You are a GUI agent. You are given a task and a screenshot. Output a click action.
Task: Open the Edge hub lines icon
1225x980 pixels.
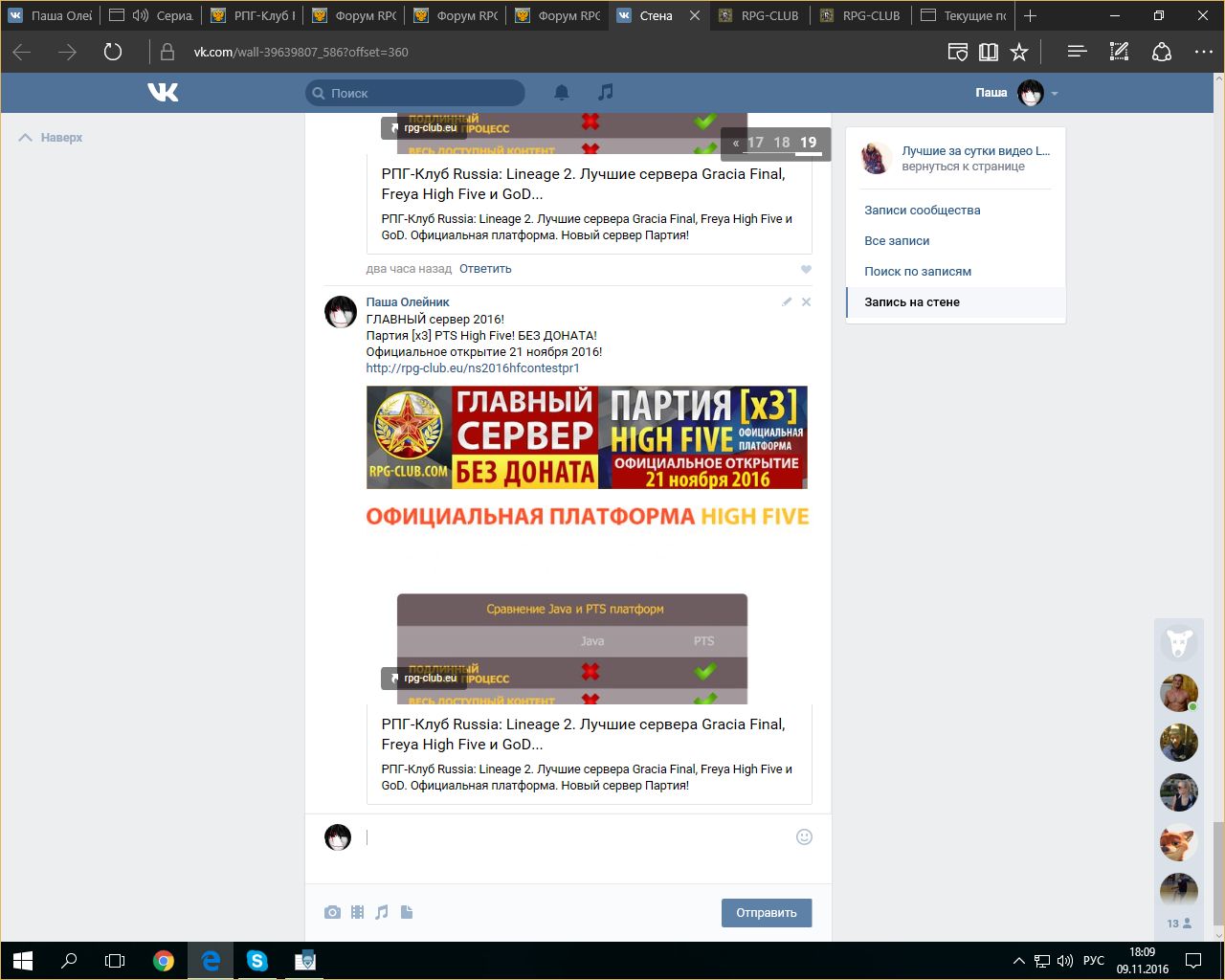coord(1077,52)
